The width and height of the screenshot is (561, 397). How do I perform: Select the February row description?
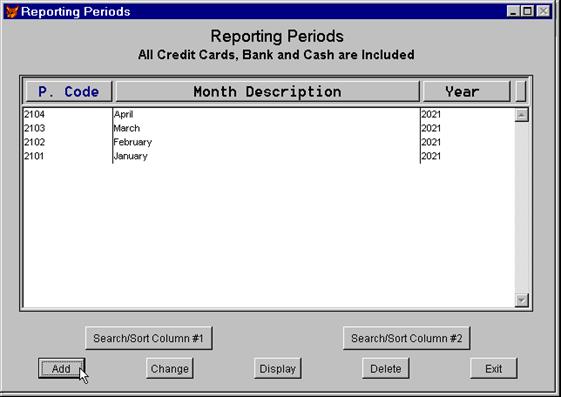click(133, 142)
